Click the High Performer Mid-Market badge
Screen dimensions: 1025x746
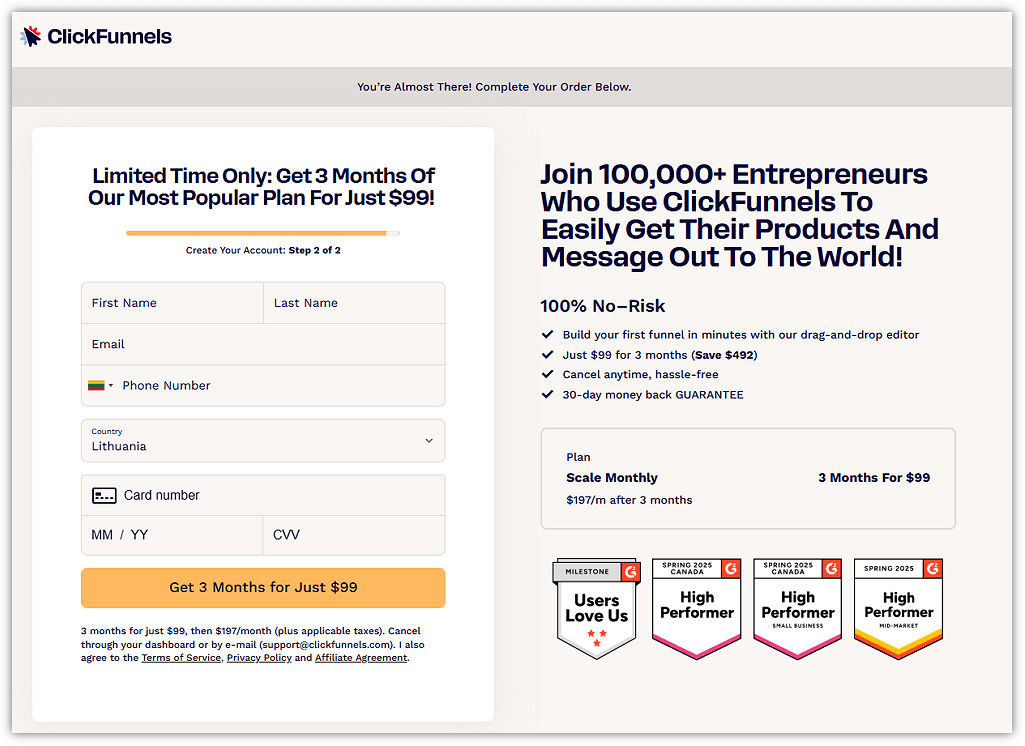tap(898, 608)
